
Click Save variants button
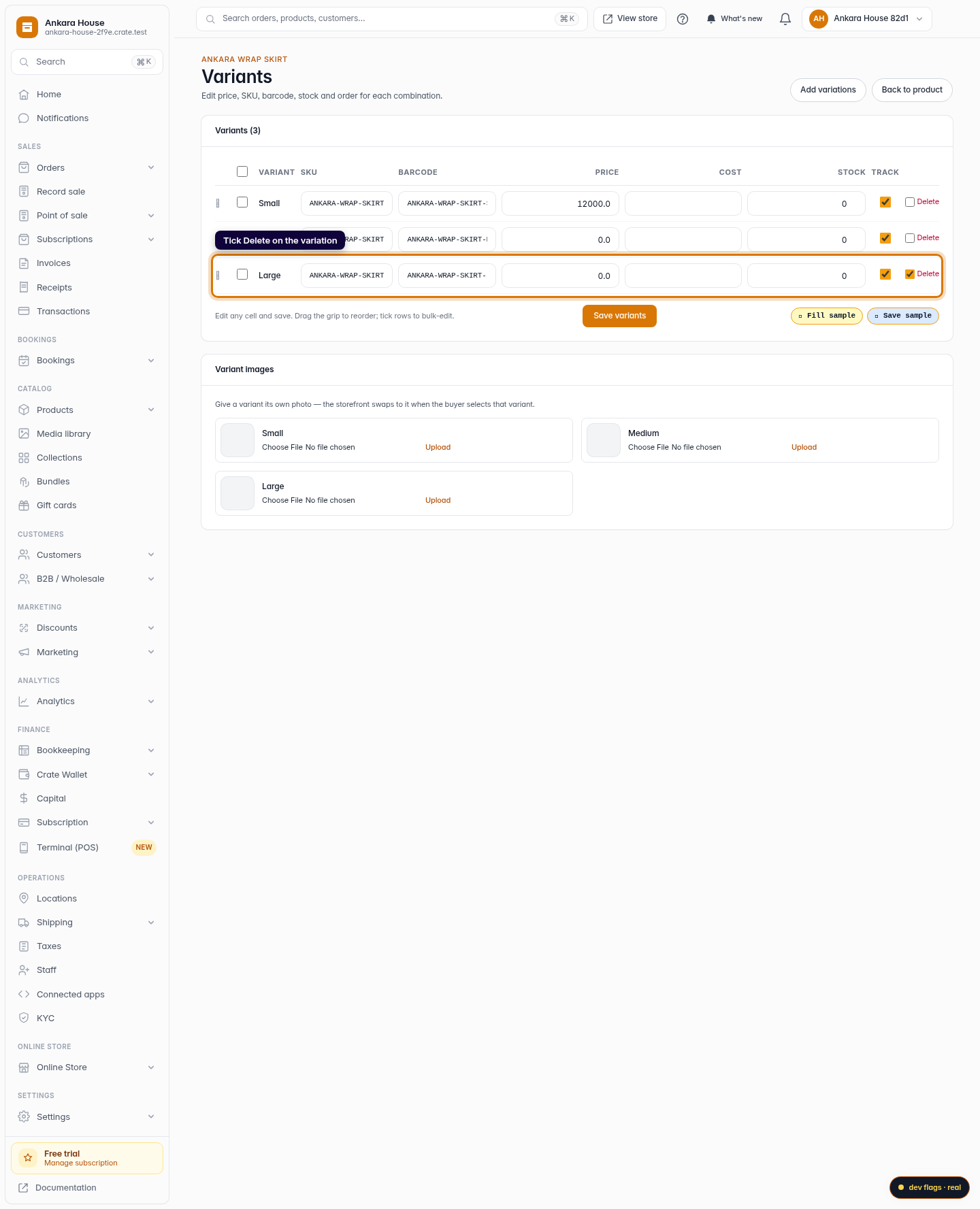pyautogui.click(x=619, y=316)
